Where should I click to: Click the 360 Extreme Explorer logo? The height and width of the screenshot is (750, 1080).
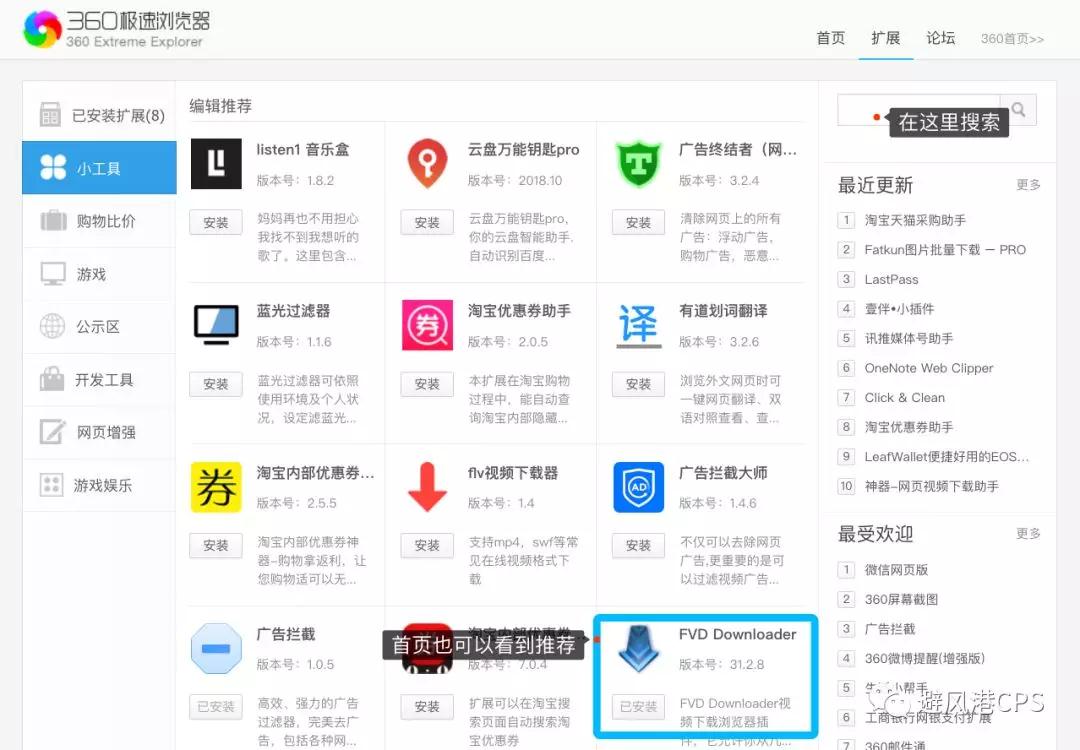(116, 29)
